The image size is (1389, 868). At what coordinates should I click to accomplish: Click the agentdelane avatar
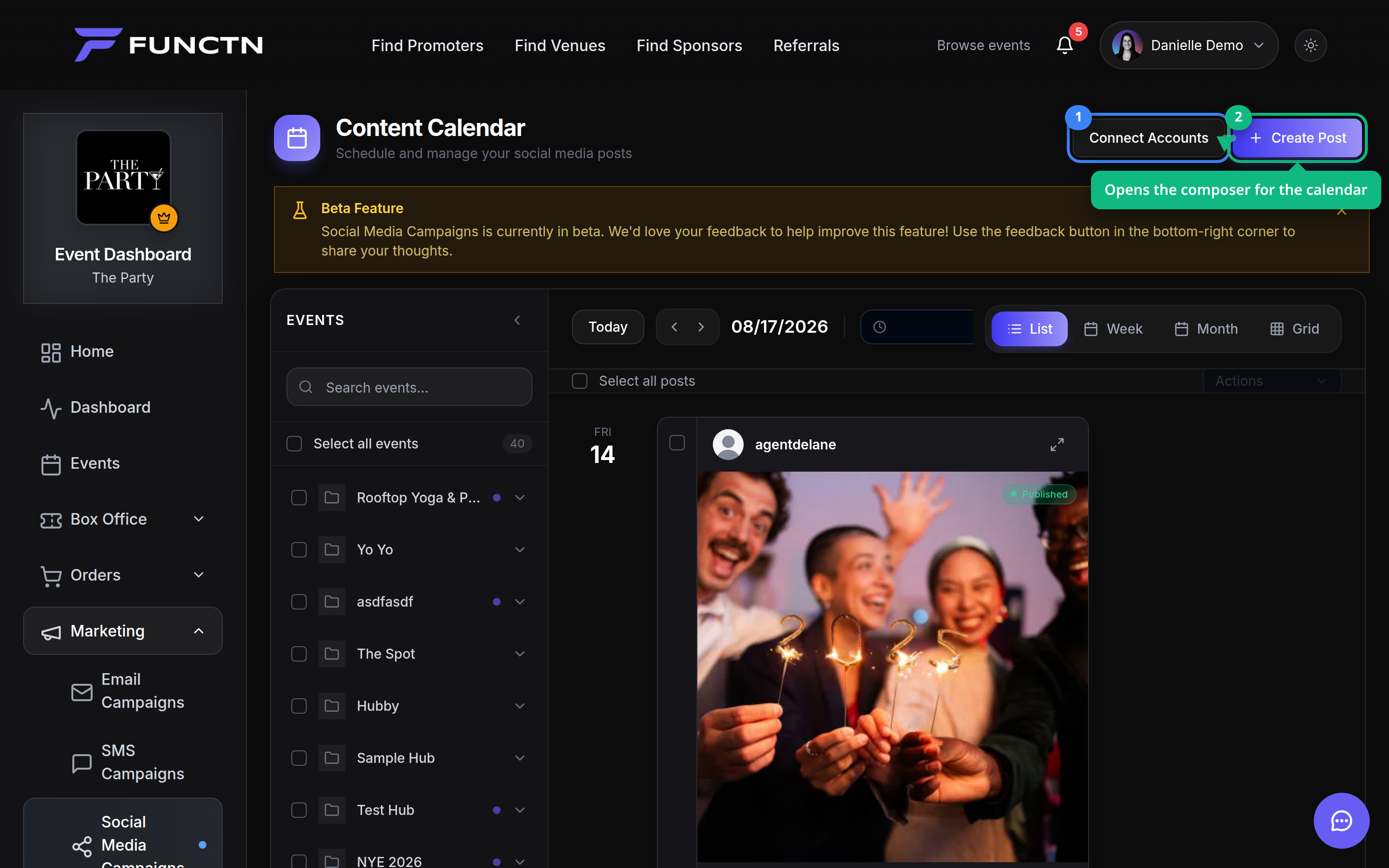pyautogui.click(x=728, y=444)
